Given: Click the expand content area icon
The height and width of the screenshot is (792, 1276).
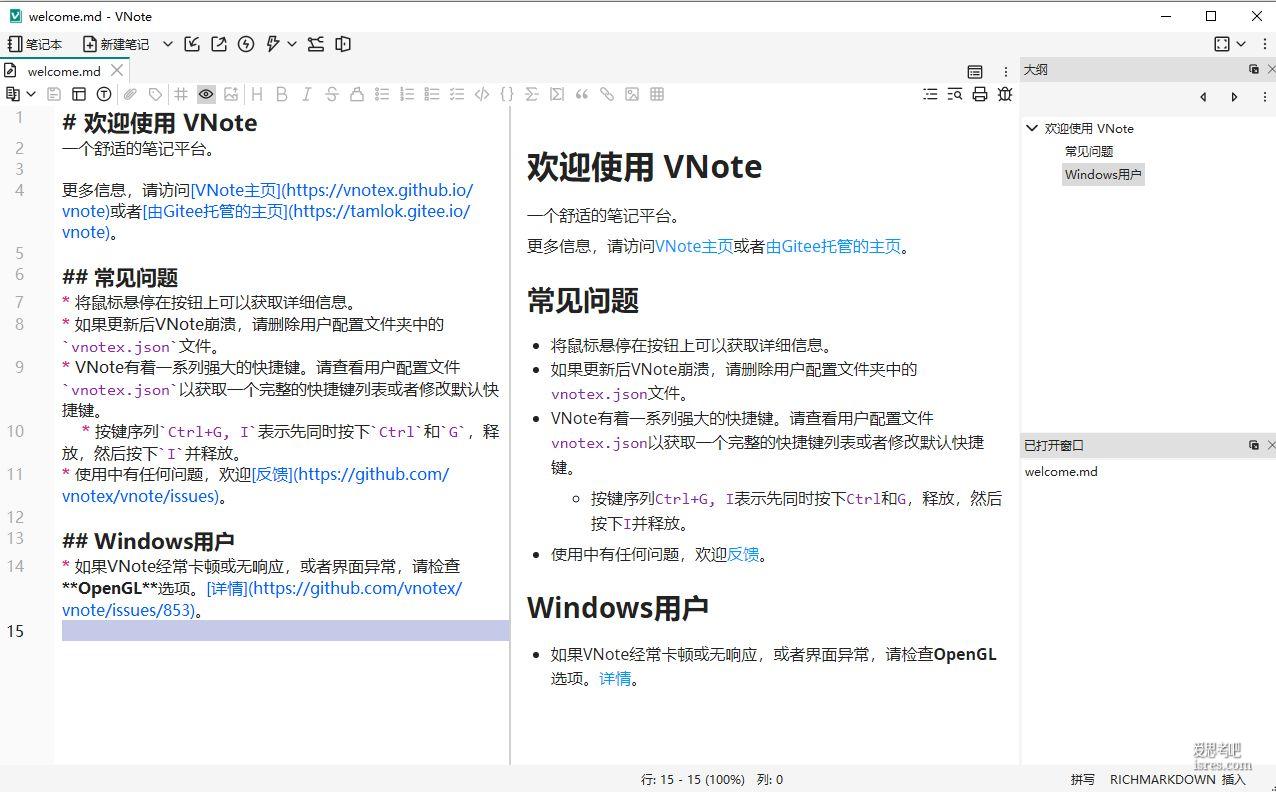Looking at the screenshot, I should [1222, 44].
